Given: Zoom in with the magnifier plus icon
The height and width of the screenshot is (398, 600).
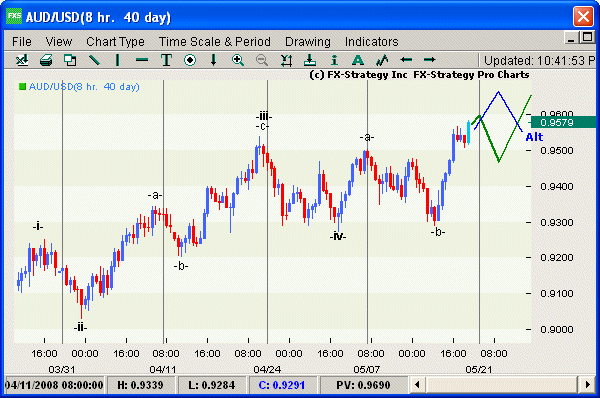Looking at the screenshot, I should (x=238, y=60).
